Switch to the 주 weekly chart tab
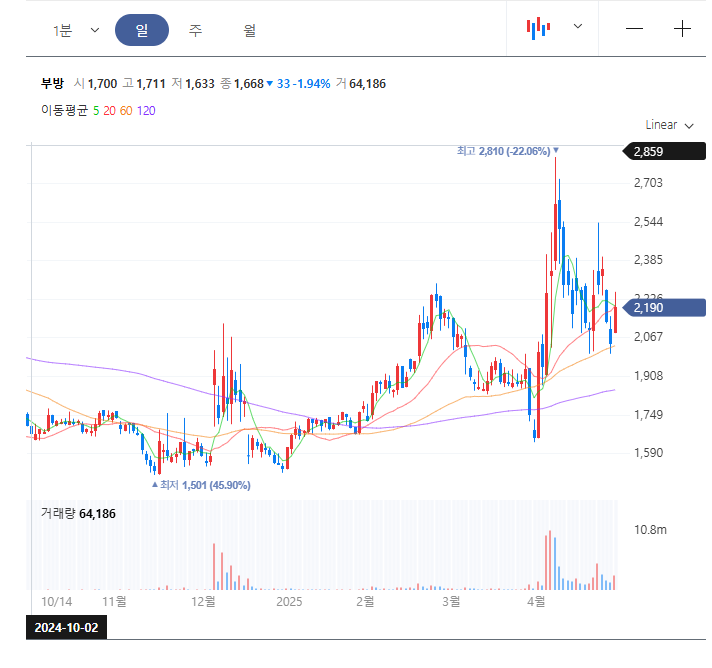The image size is (712, 668). (195, 30)
